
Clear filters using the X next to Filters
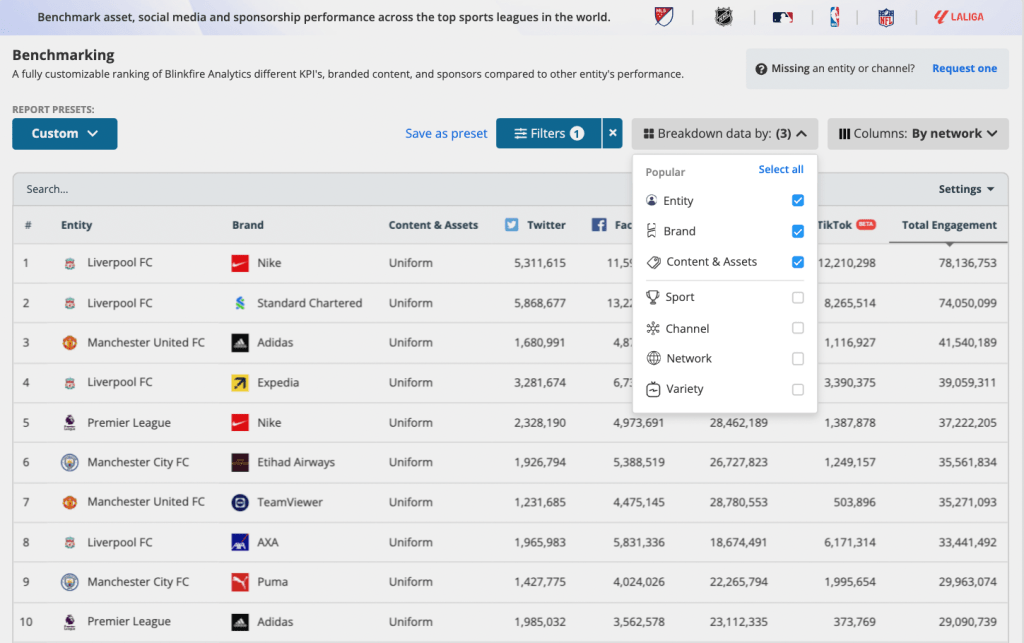[611, 133]
